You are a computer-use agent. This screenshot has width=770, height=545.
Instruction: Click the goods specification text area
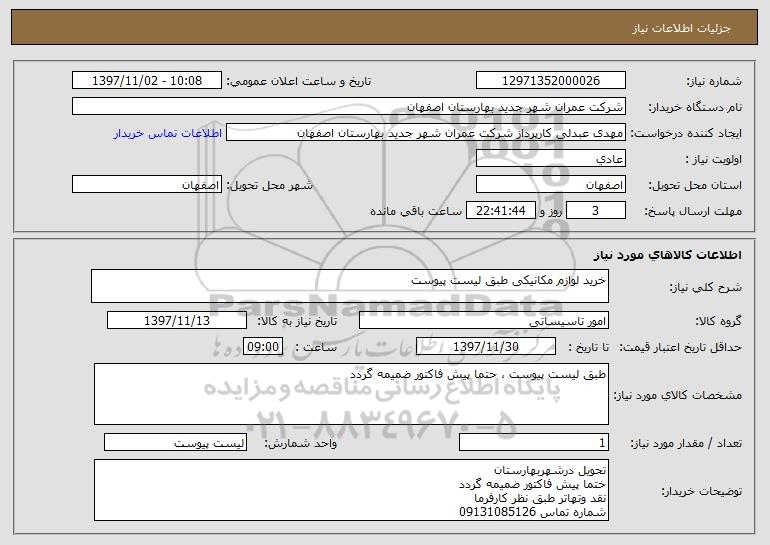tap(351, 394)
